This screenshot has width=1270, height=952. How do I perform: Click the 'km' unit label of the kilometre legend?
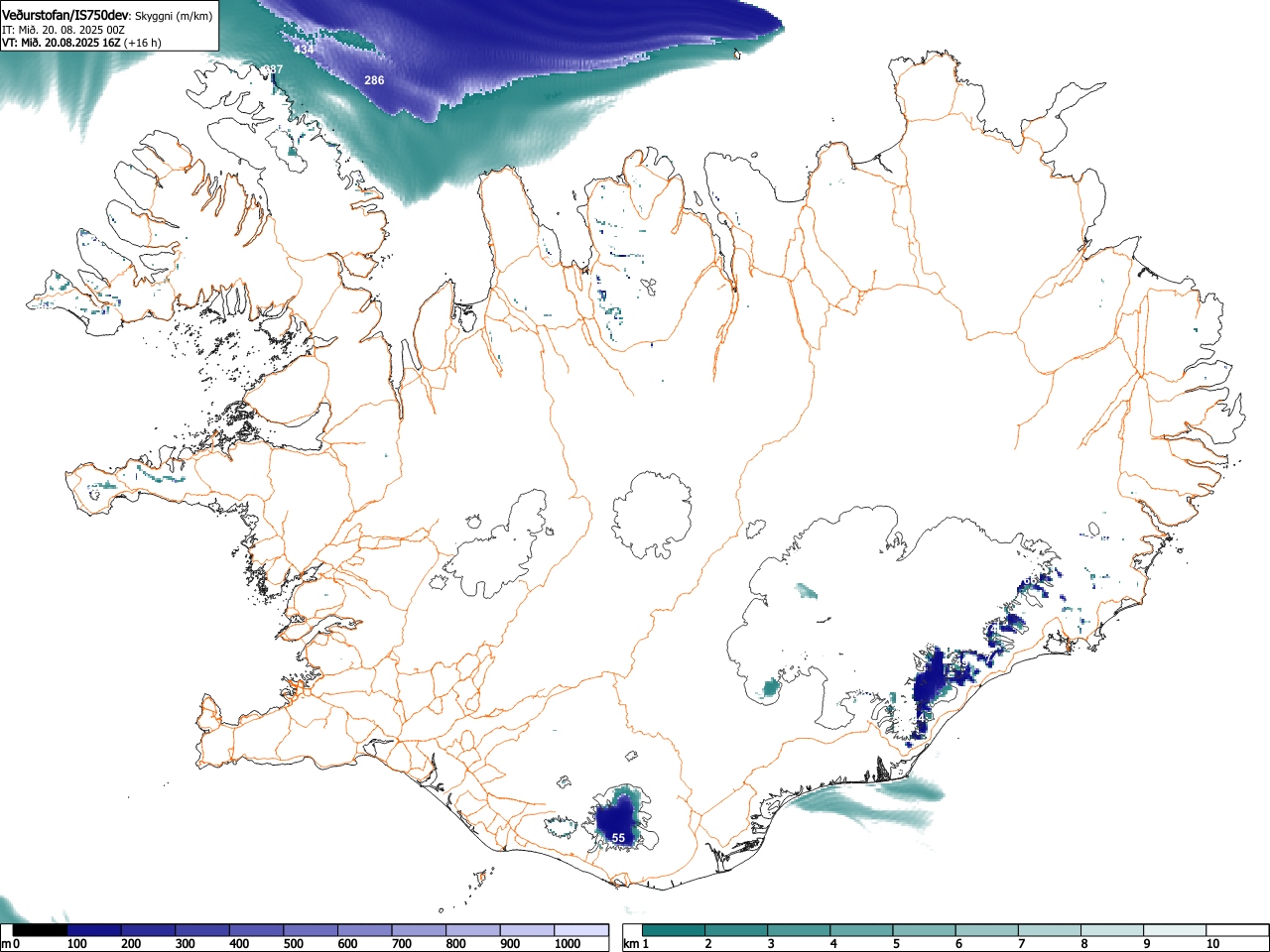coord(631,944)
